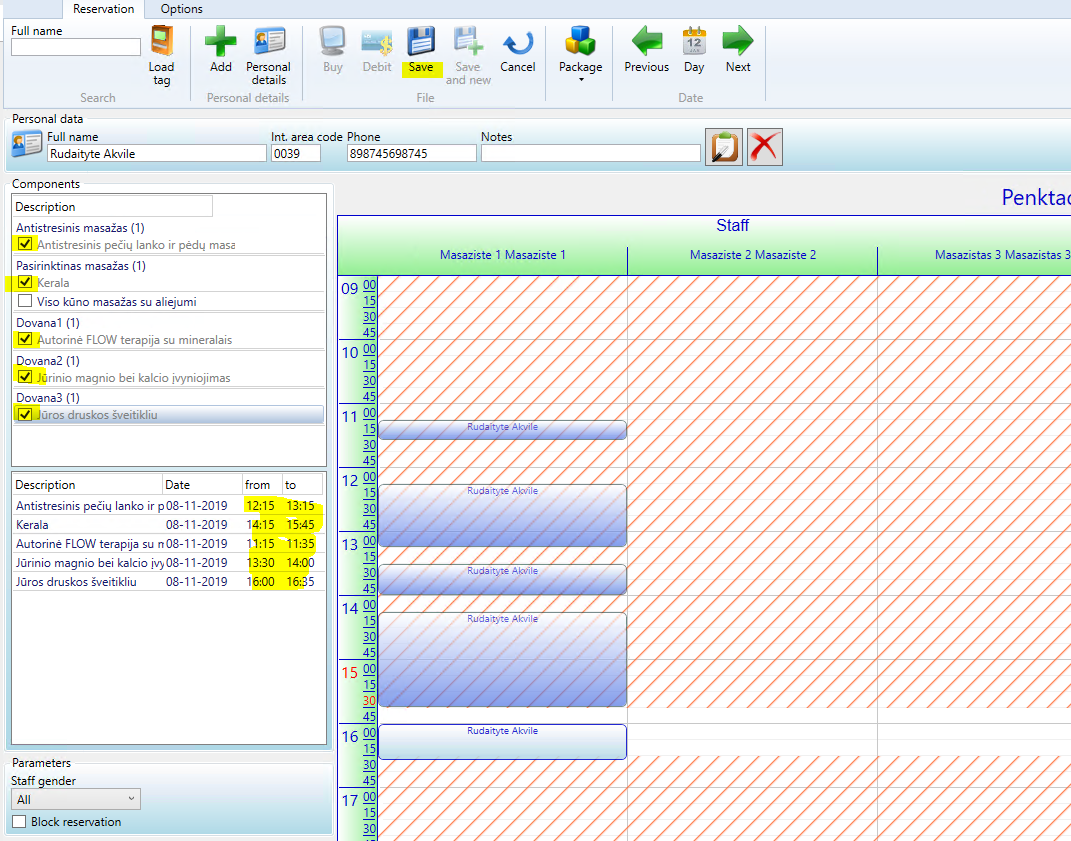Click the Phone number field
The width and height of the screenshot is (1071, 841).
tap(411, 154)
